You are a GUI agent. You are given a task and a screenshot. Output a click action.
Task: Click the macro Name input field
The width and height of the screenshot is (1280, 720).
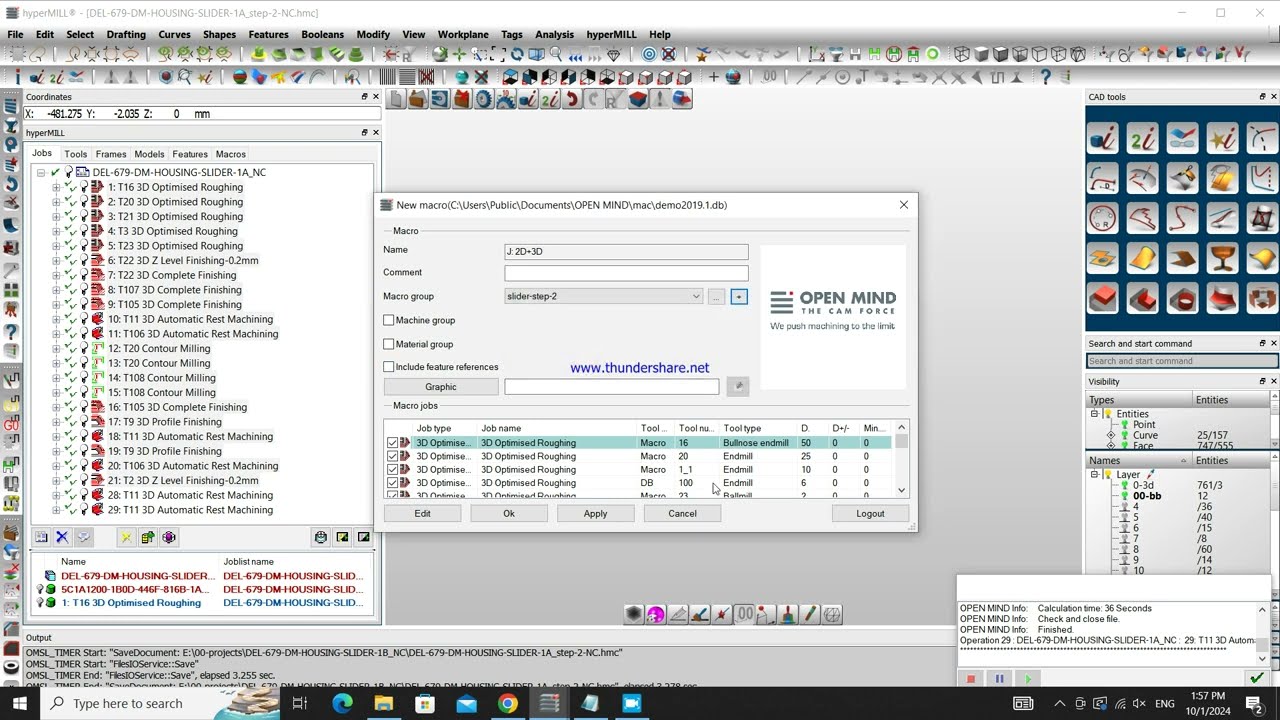pos(626,252)
